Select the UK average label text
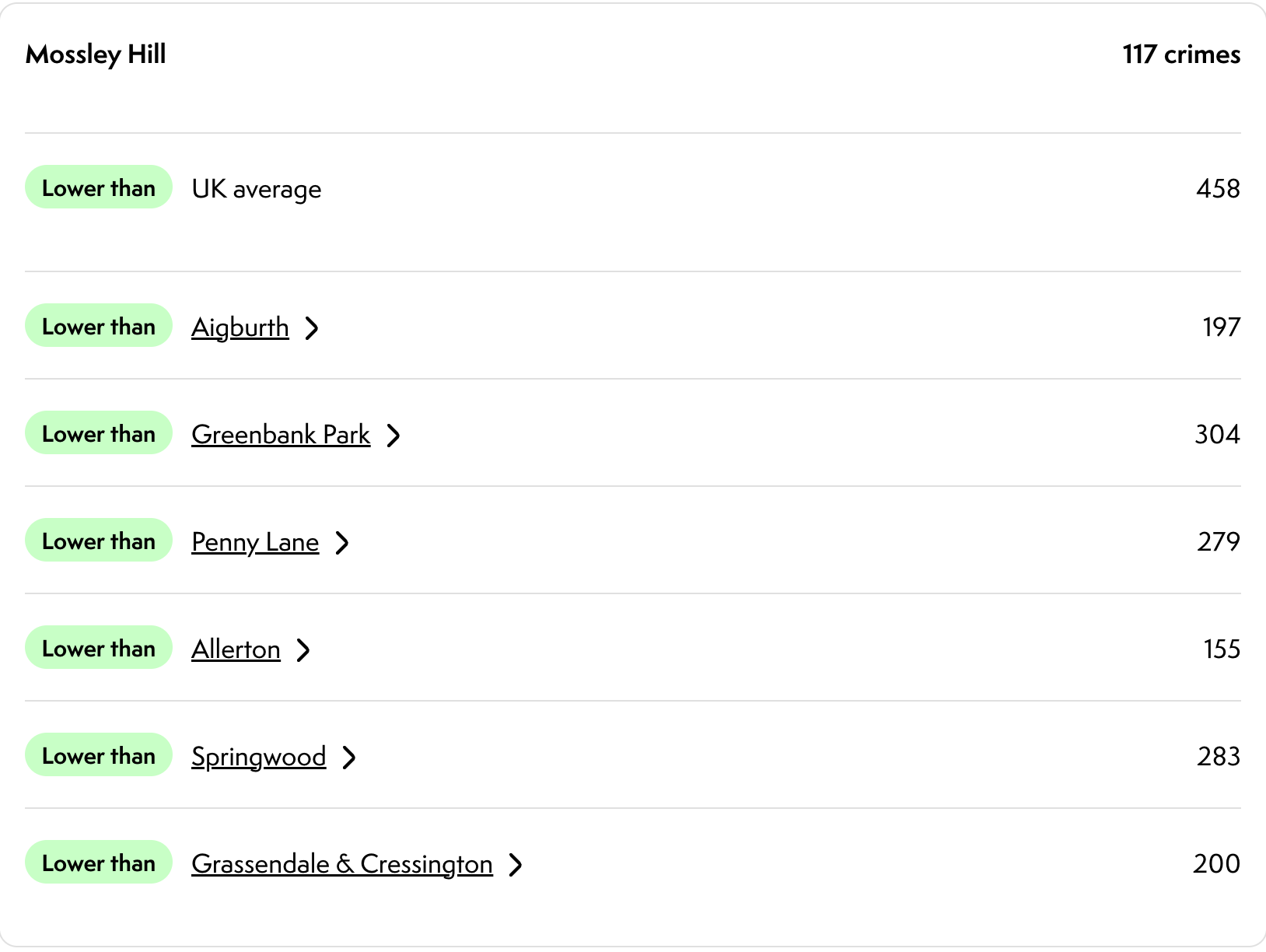 tap(257, 189)
